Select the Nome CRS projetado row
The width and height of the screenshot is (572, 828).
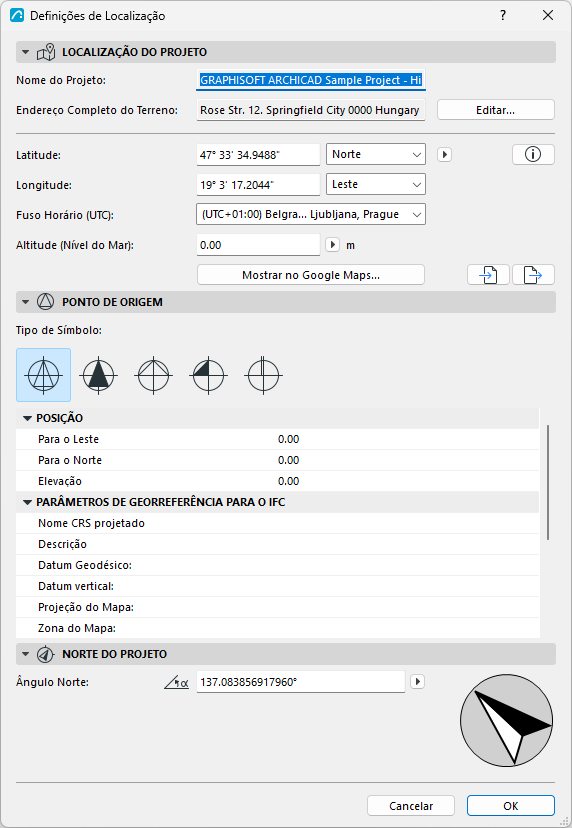pyautogui.click(x=278, y=523)
